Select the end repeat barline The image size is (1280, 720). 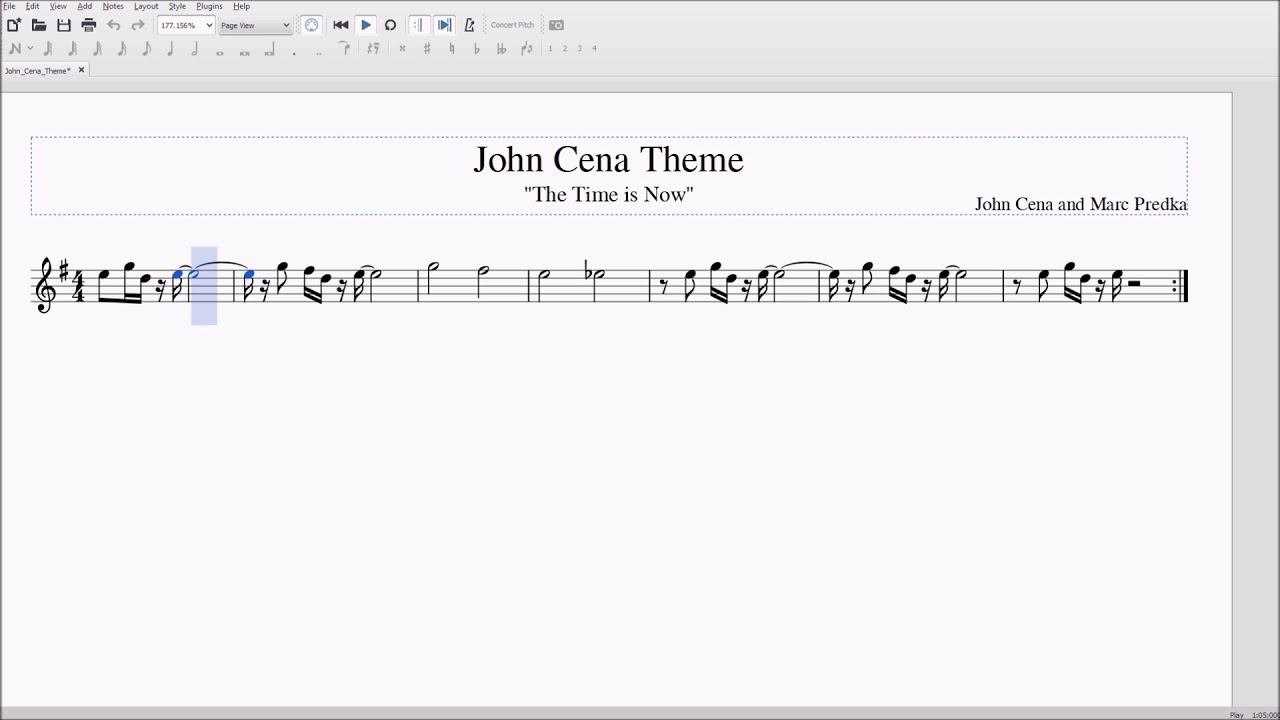1181,286
